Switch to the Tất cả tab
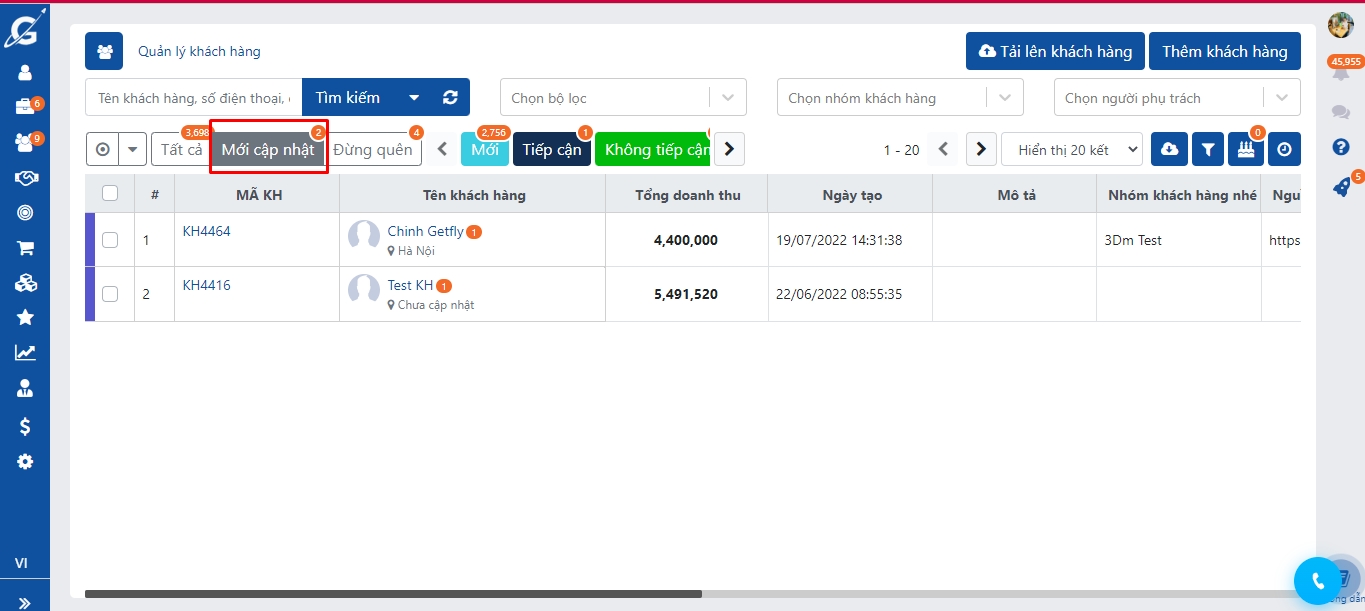 pos(181,150)
